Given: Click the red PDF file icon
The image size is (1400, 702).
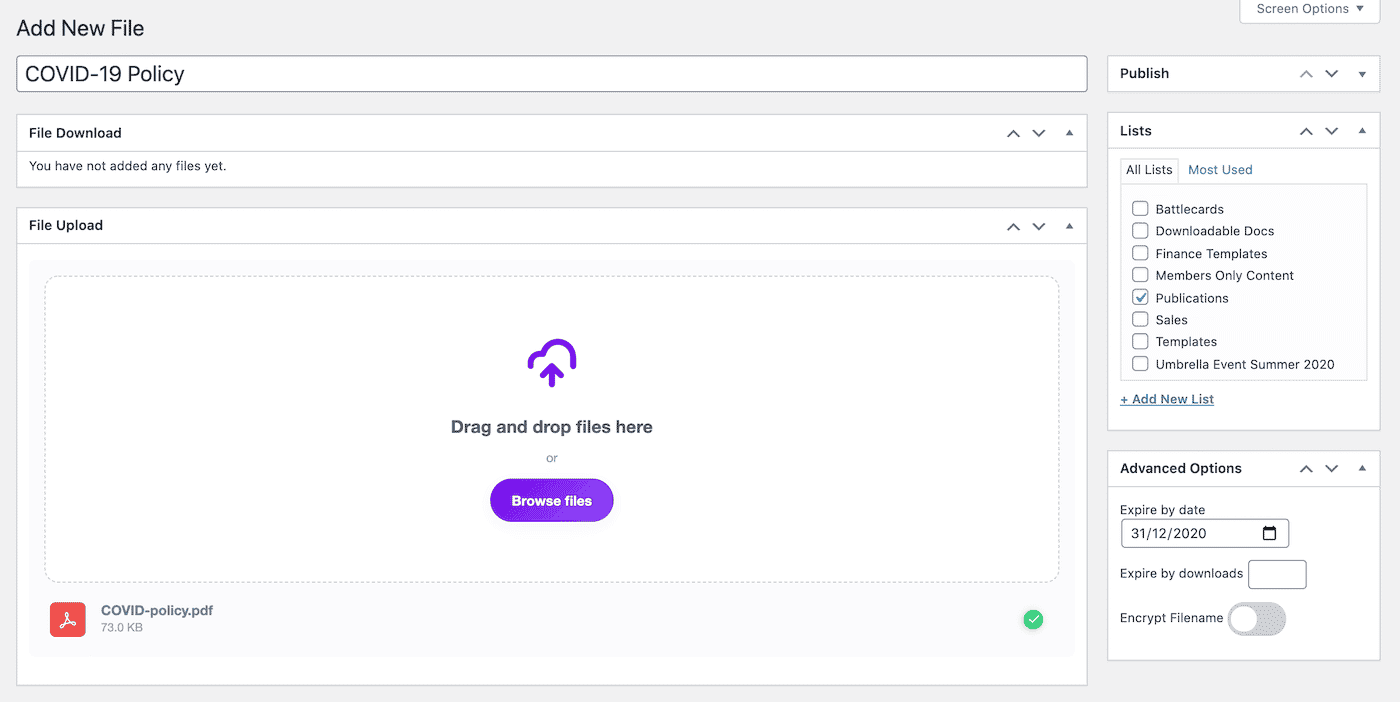Looking at the screenshot, I should 68,619.
